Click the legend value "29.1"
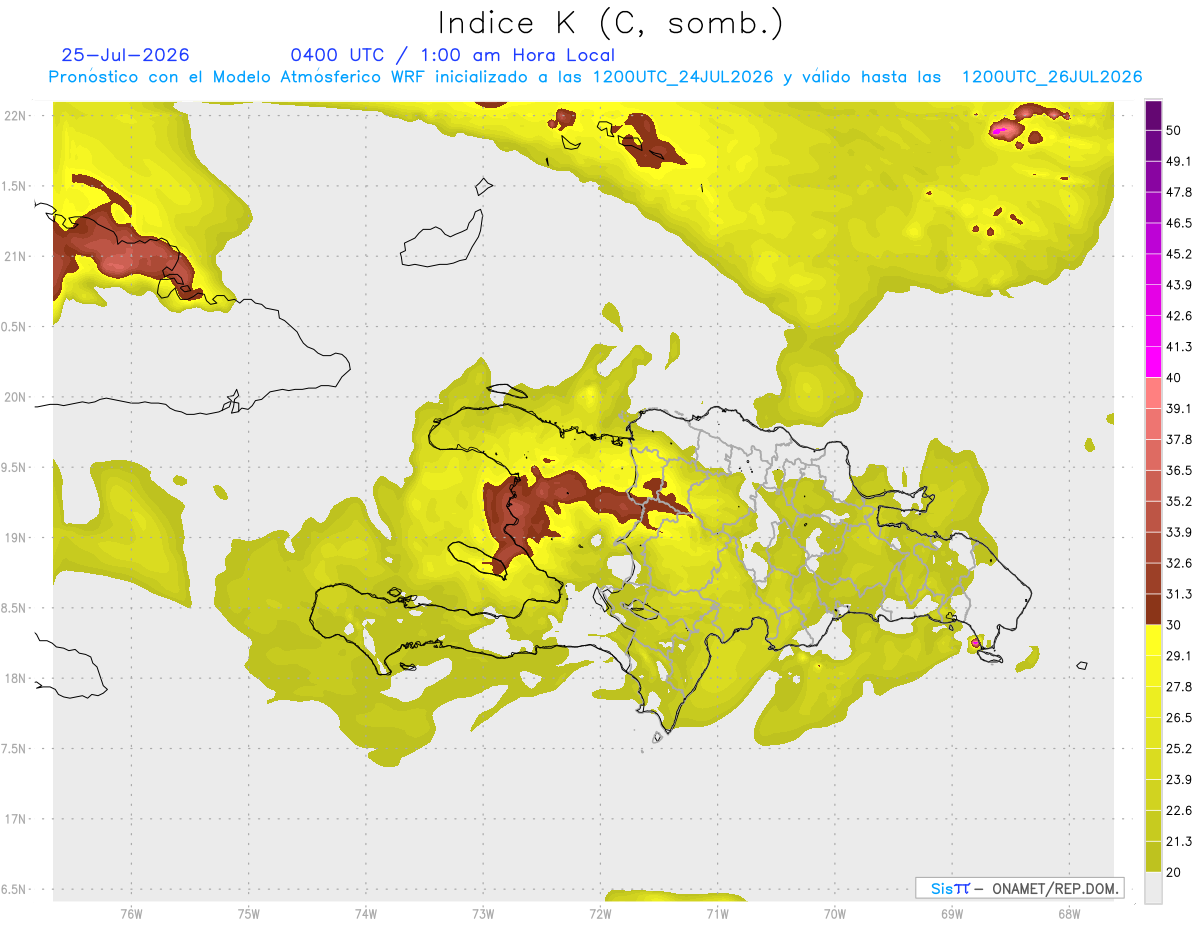Screen dimensions: 1200x927 point(1180,655)
